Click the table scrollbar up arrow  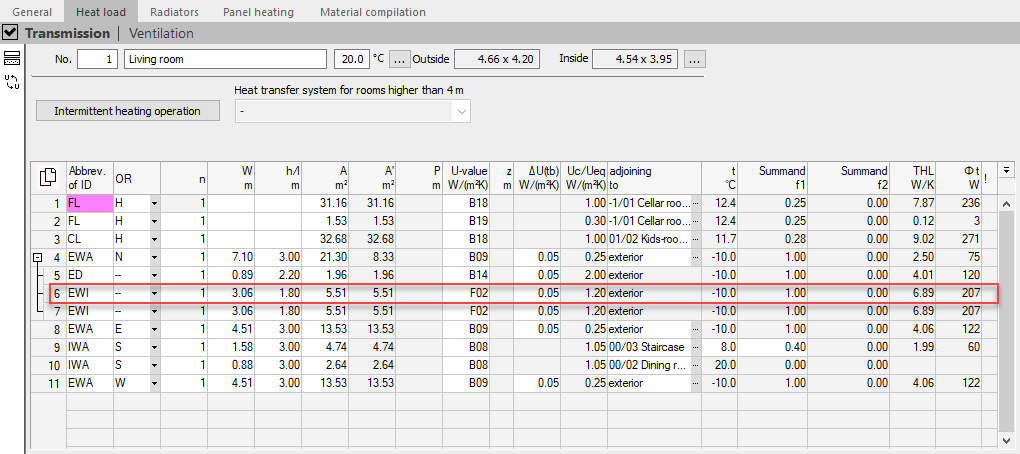pos(1006,204)
